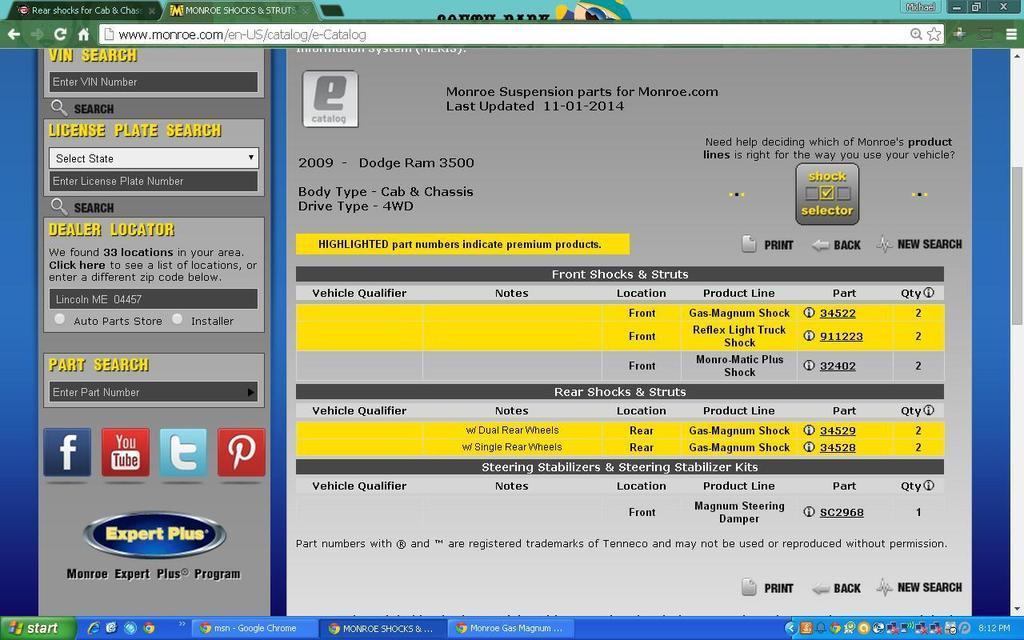Click the page vertical scrollbar thumb
This screenshot has height=640, width=1024.
1017,246
